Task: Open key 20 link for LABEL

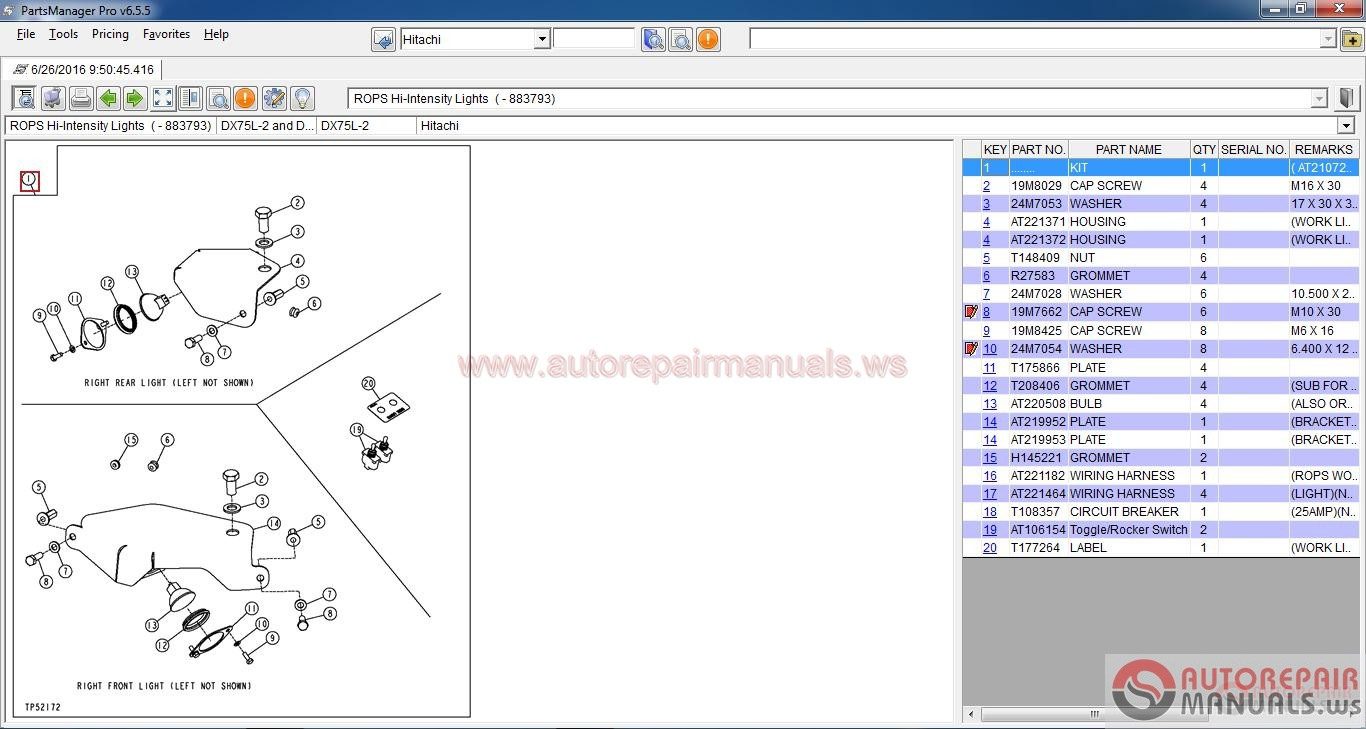Action: click(990, 548)
